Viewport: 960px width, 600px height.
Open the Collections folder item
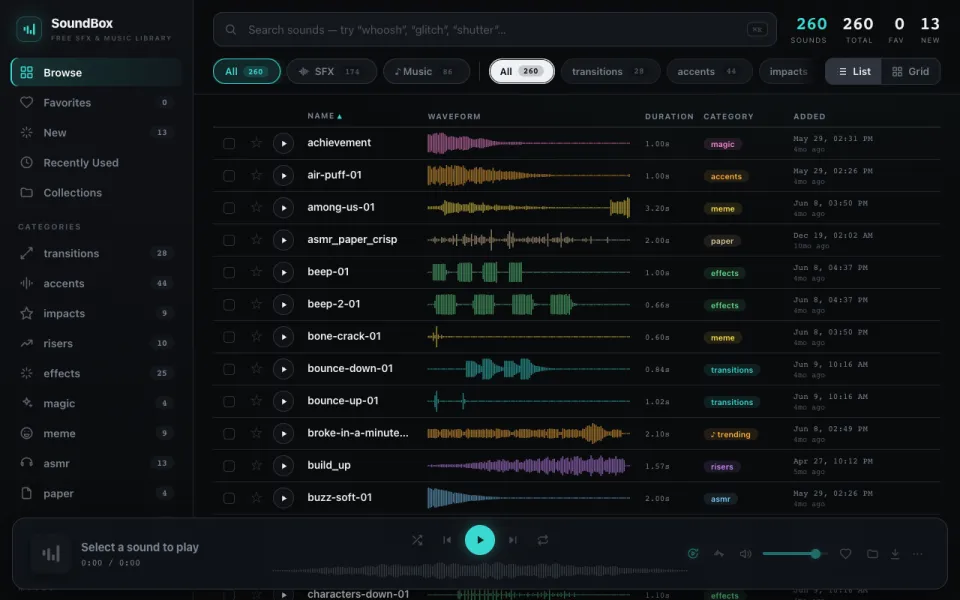click(x=96, y=193)
